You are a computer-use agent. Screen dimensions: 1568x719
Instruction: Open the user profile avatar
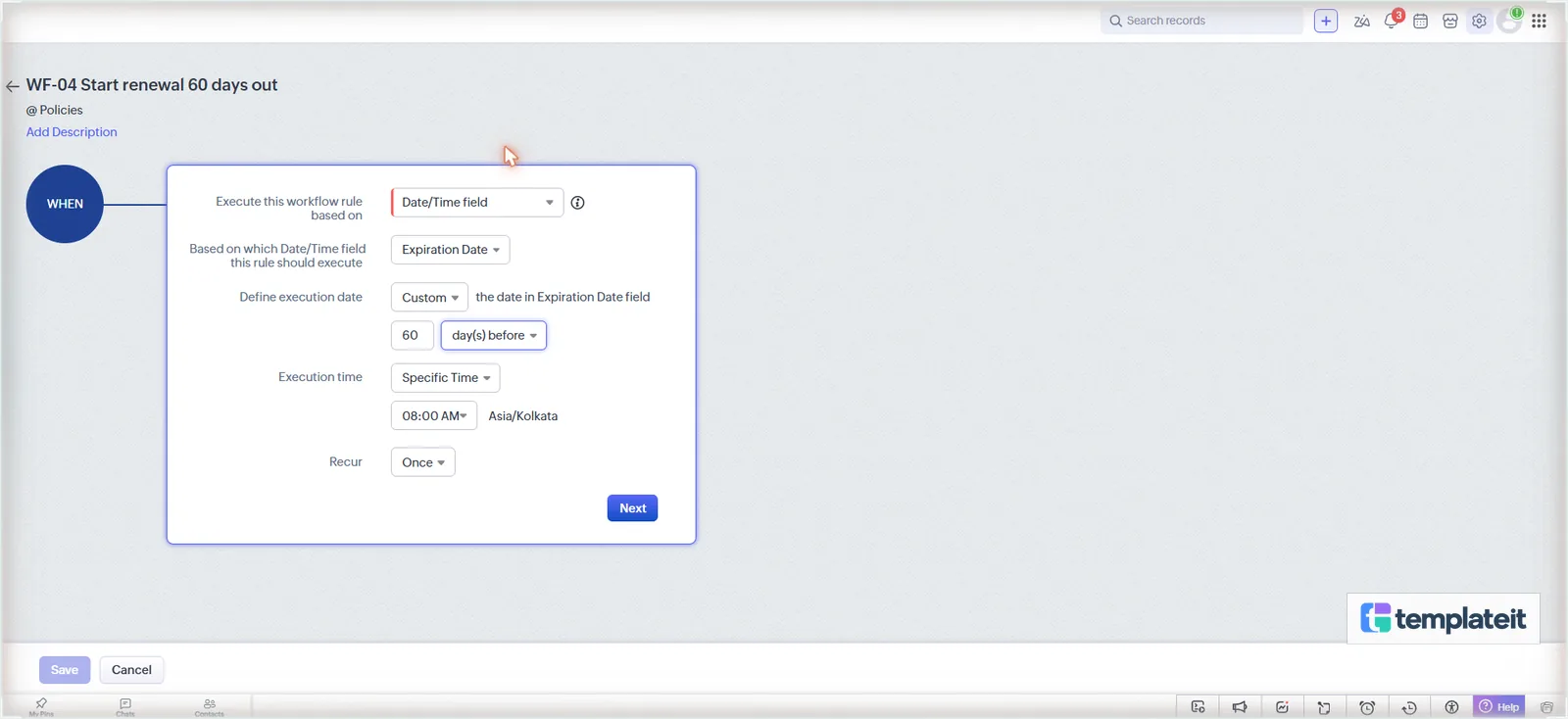(x=1510, y=21)
